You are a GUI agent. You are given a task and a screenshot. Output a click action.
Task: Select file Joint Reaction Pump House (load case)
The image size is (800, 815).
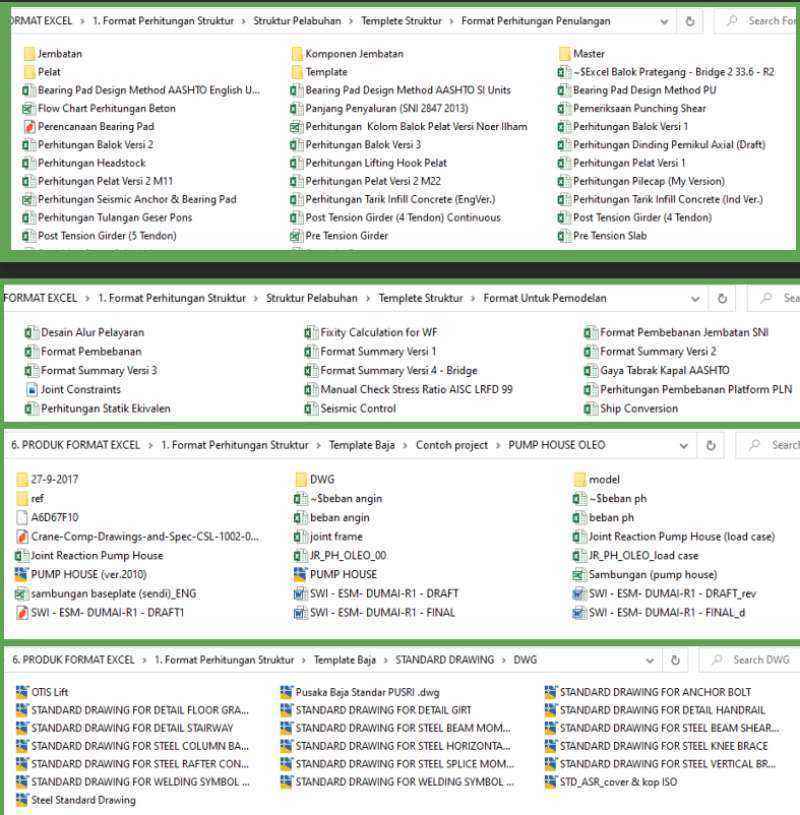(x=674, y=536)
